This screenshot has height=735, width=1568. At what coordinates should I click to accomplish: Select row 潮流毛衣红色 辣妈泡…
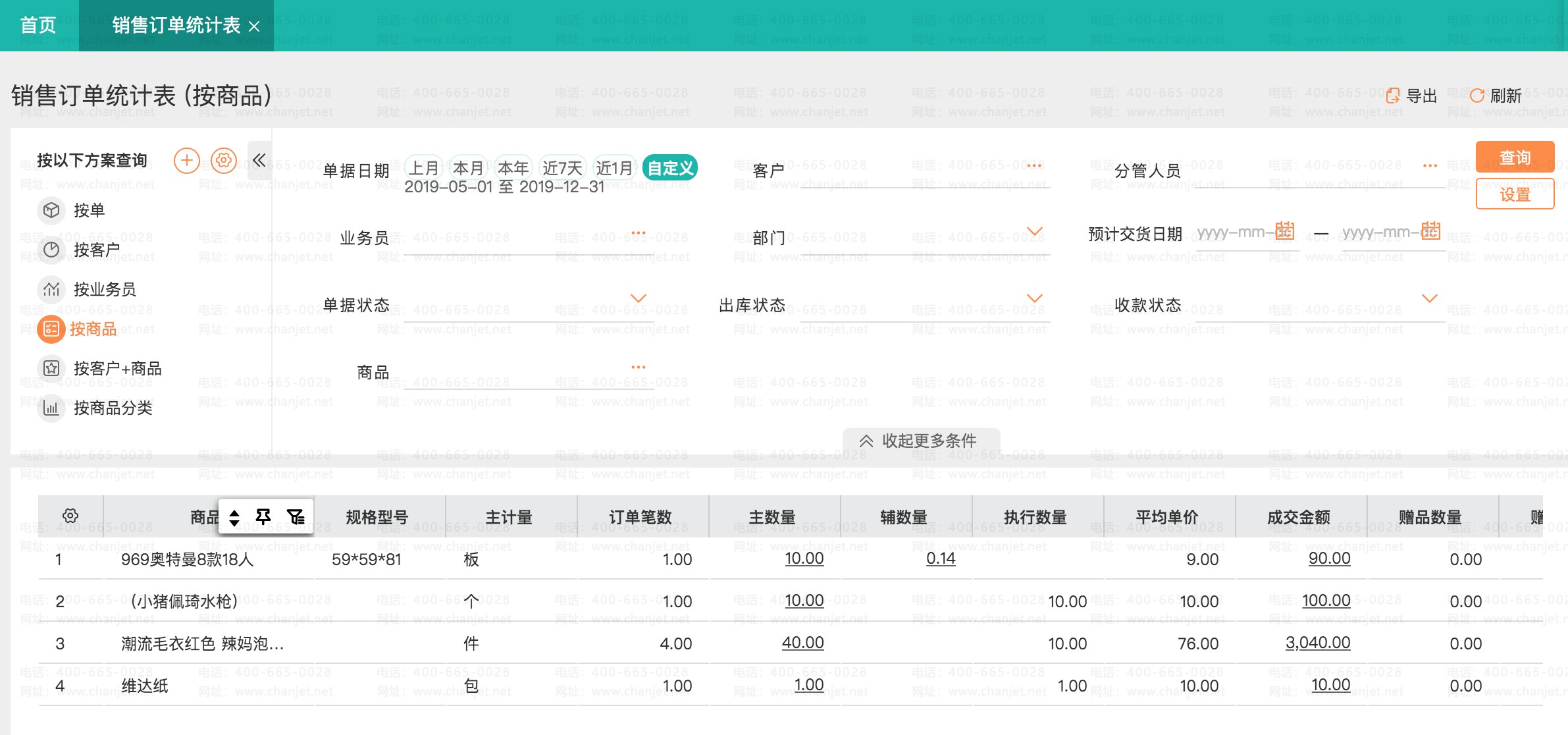(x=790, y=643)
